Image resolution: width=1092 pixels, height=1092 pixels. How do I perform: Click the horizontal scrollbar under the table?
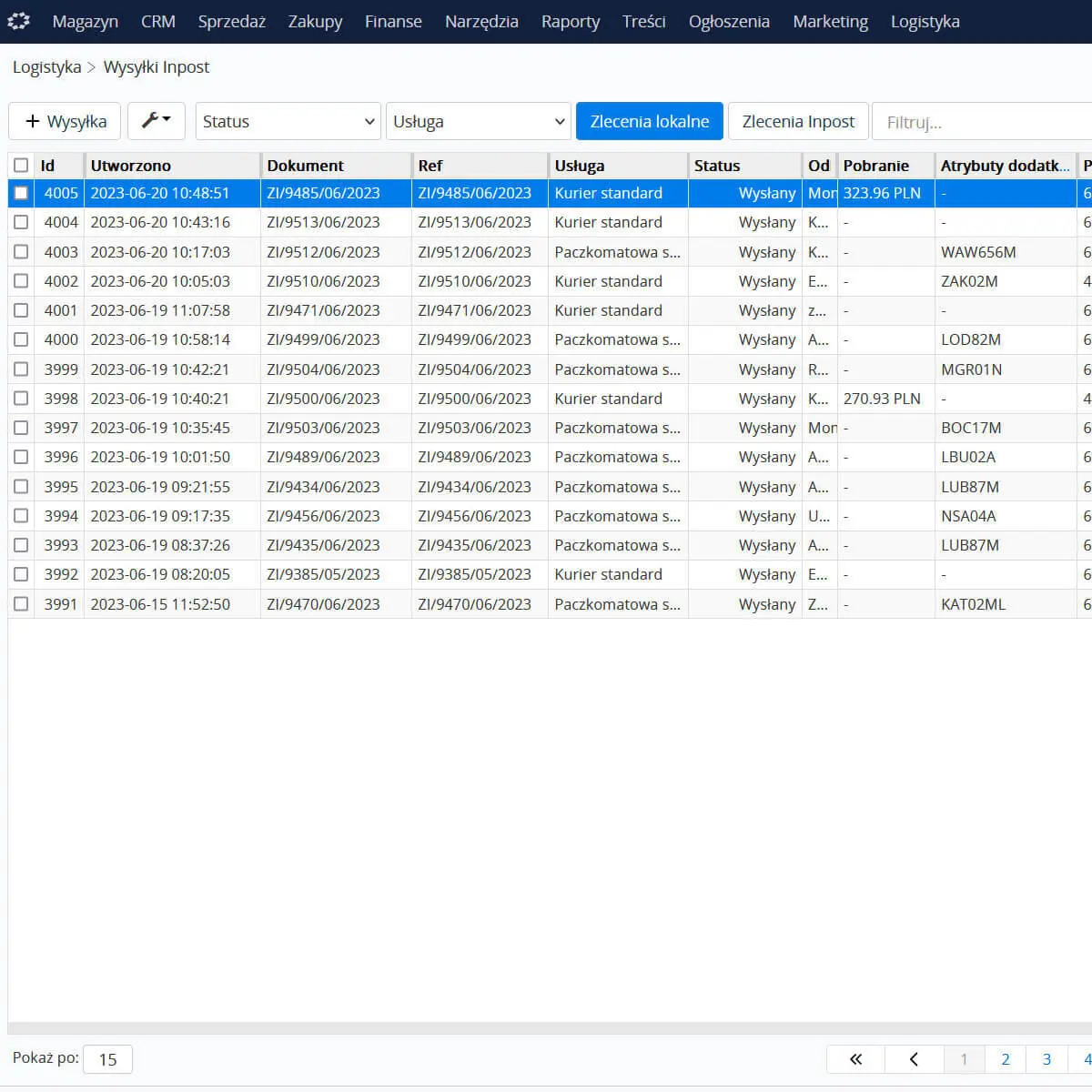(x=550, y=1028)
